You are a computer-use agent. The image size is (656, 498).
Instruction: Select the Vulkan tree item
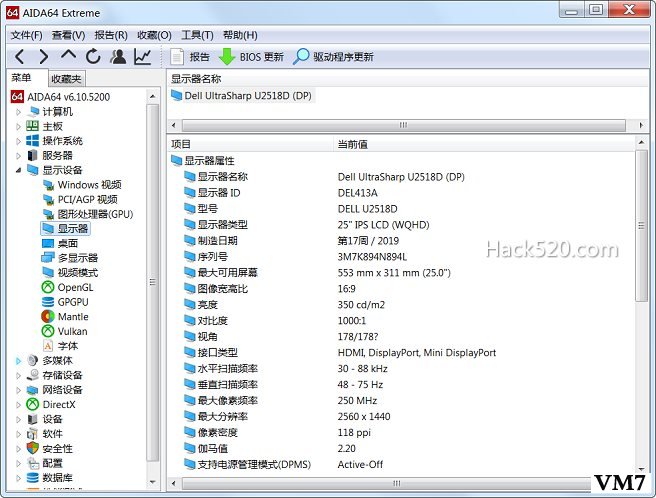pyautogui.click(x=65, y=331)
